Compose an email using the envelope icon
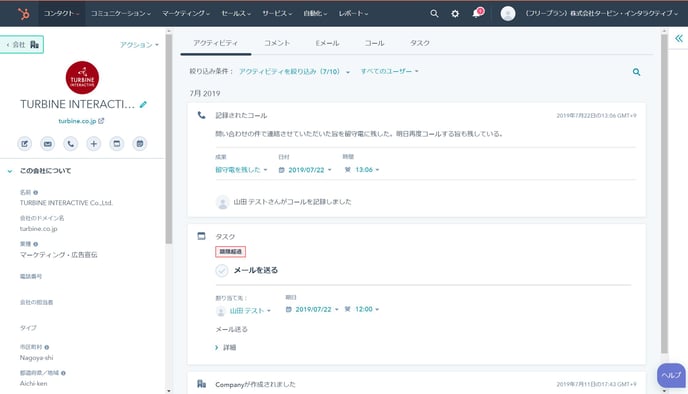The height and width of the screenshot is (394, 688). click(47, 143)
